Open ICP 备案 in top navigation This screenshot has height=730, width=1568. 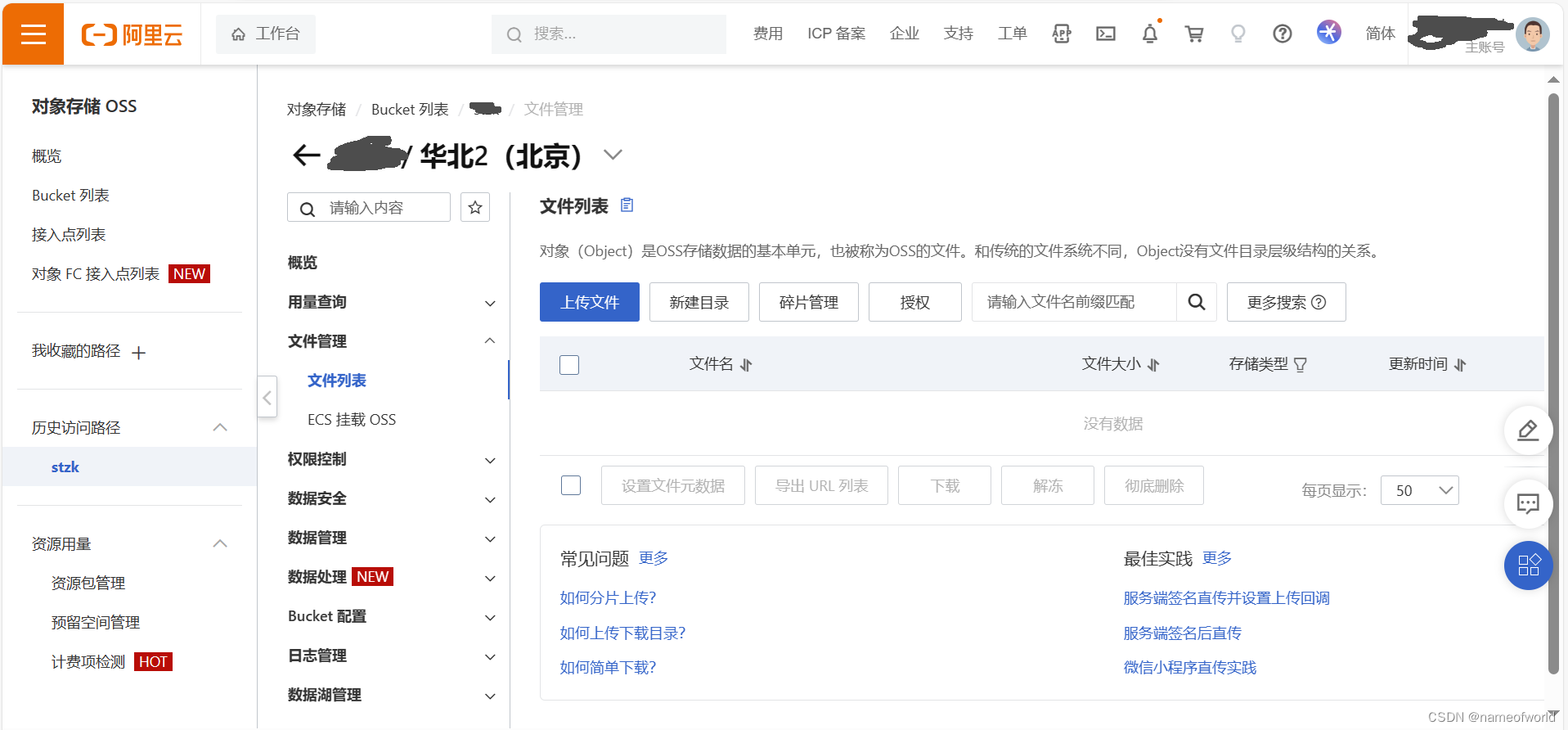coord(836,34)
